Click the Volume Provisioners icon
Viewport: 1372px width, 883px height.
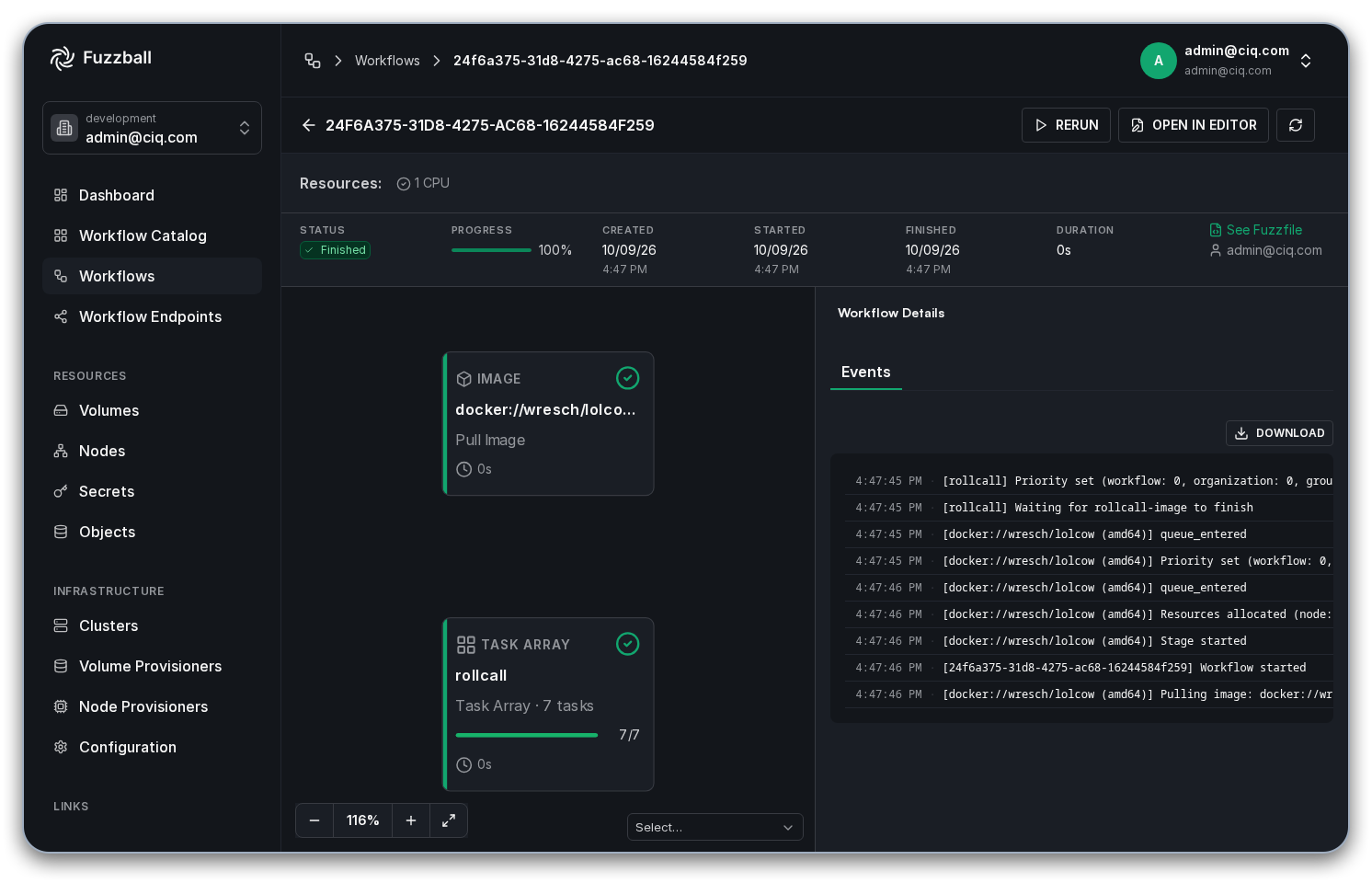(x=61, y=666)
